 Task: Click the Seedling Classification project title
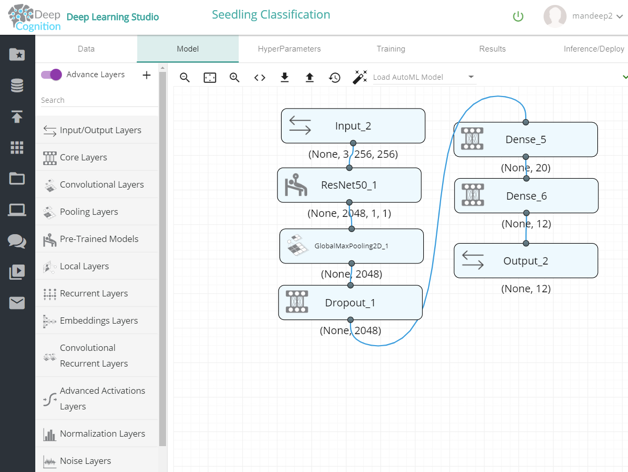click(271, 15)
